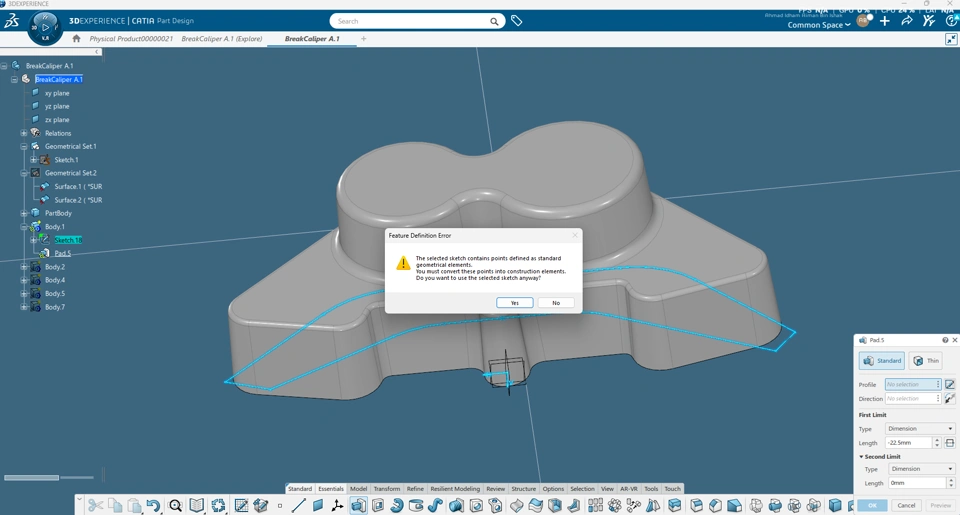Screen dimensions: 960x515
Task: Select the xy plane tree item
Action: 57,93
